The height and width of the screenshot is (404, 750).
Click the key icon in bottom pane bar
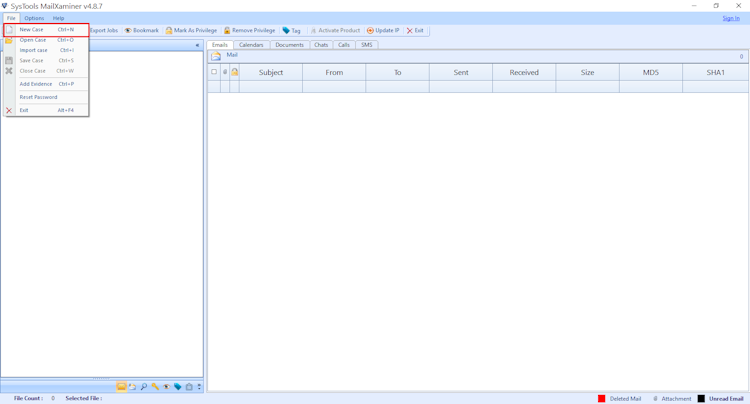(155, 387)
